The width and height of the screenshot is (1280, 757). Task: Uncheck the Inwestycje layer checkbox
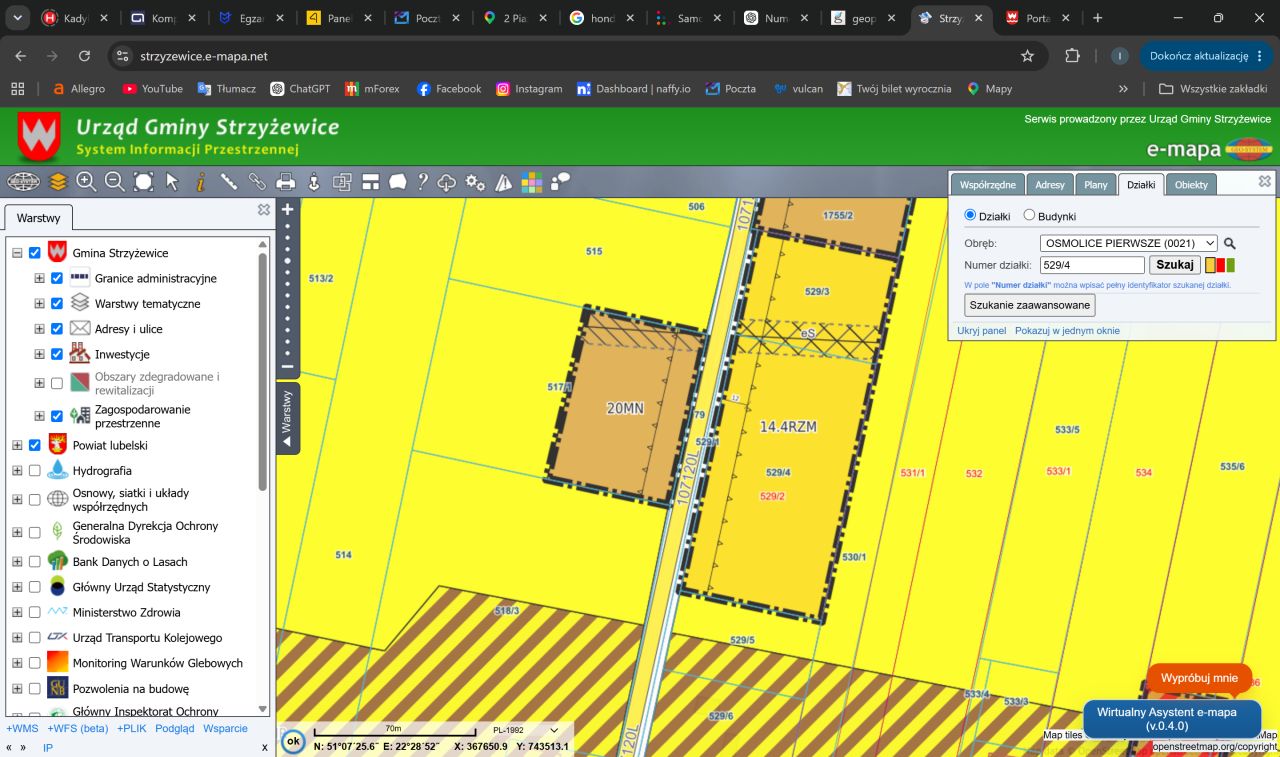[x=57, y=354]
